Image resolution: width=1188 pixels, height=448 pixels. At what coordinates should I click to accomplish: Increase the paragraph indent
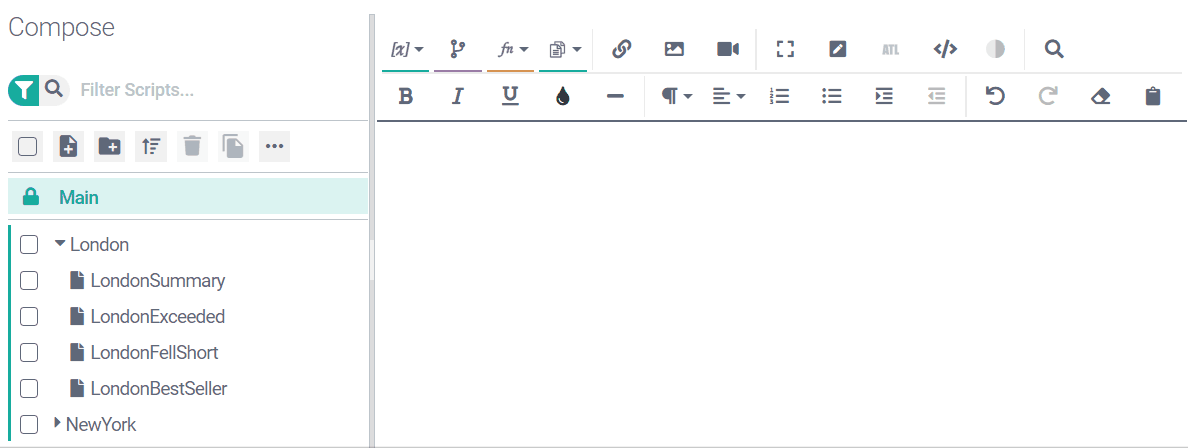884,96
